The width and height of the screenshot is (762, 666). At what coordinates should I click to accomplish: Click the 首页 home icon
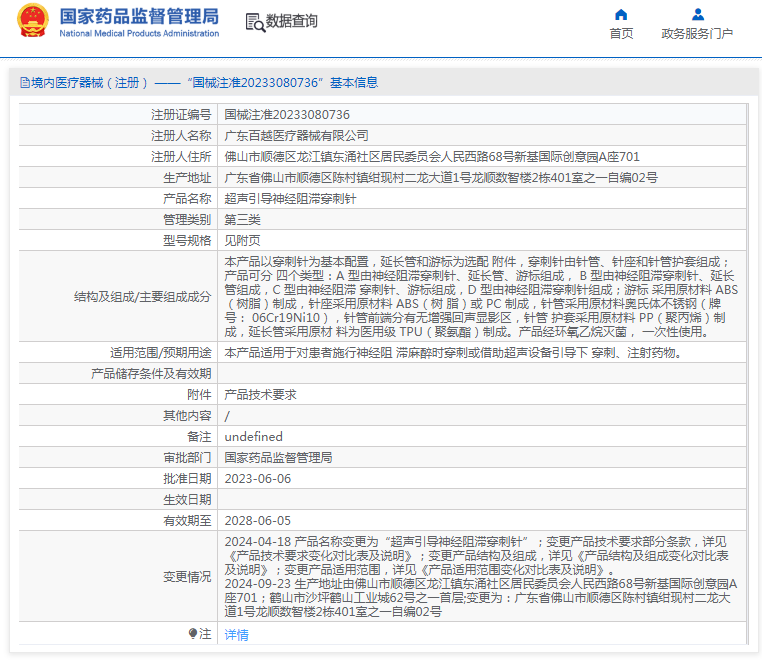click(x=621, y=15)
